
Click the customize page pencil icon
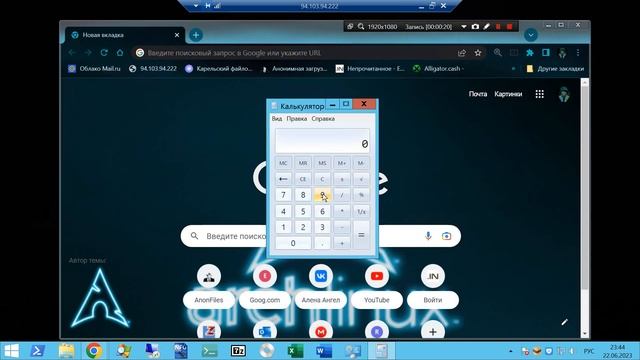tap(564, 322)
